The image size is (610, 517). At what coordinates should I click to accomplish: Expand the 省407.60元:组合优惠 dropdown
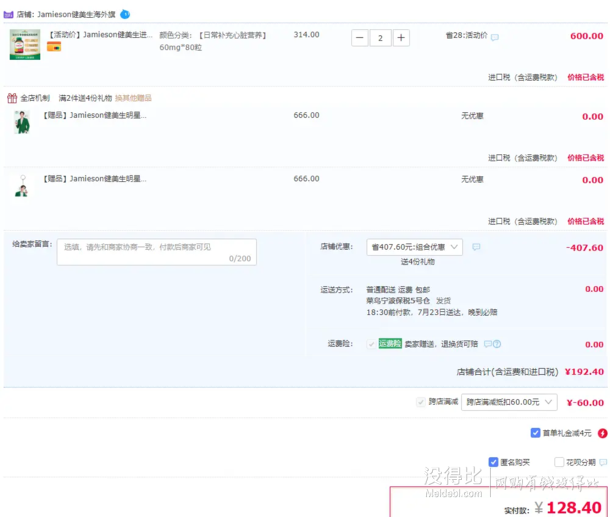tap(414, 247)
